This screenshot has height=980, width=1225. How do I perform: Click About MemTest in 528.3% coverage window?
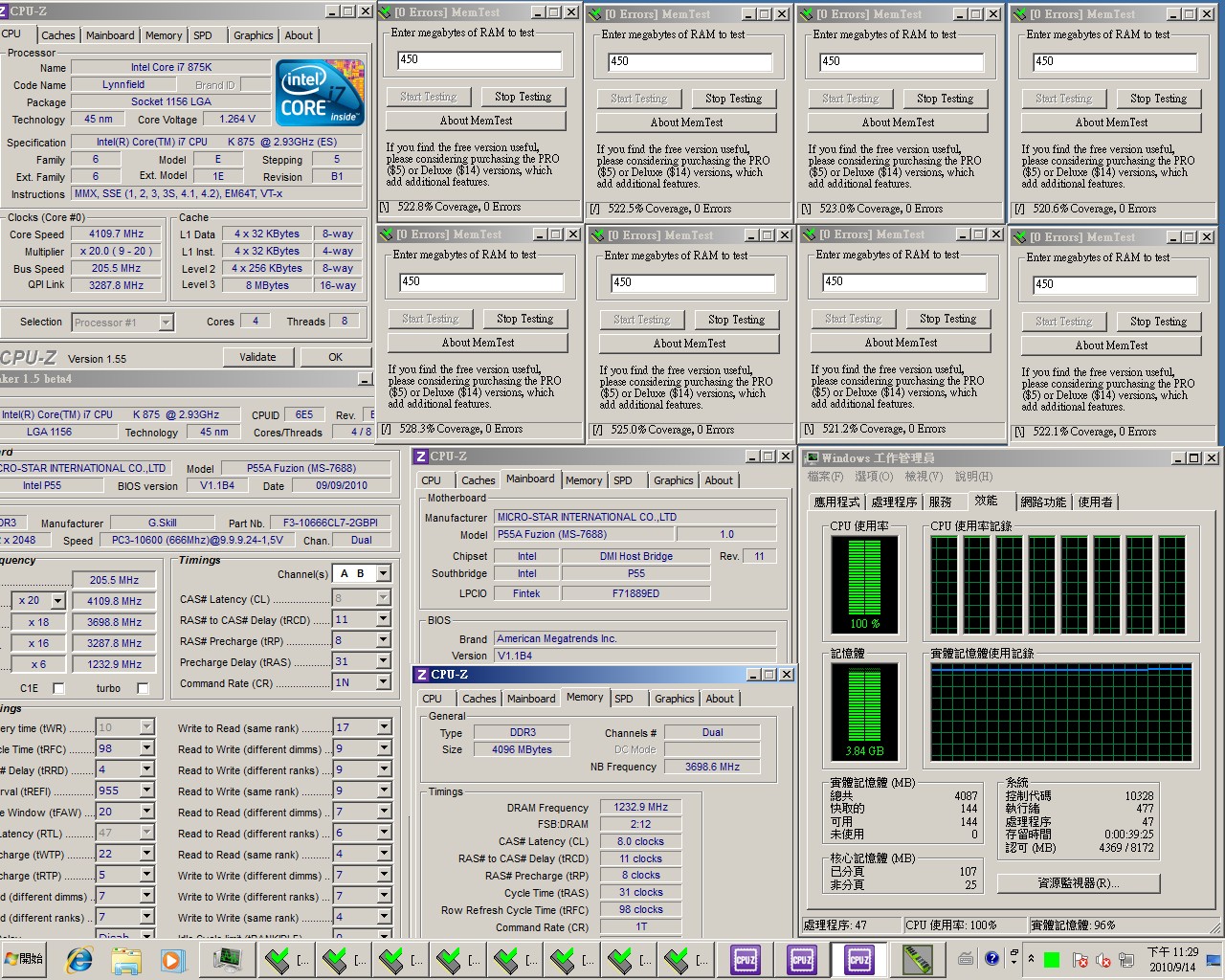(479, 343)
